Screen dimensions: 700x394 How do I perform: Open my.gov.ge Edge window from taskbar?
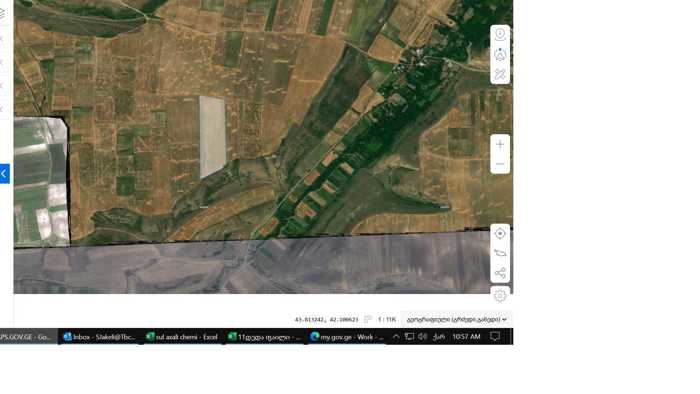click(347, 337)
